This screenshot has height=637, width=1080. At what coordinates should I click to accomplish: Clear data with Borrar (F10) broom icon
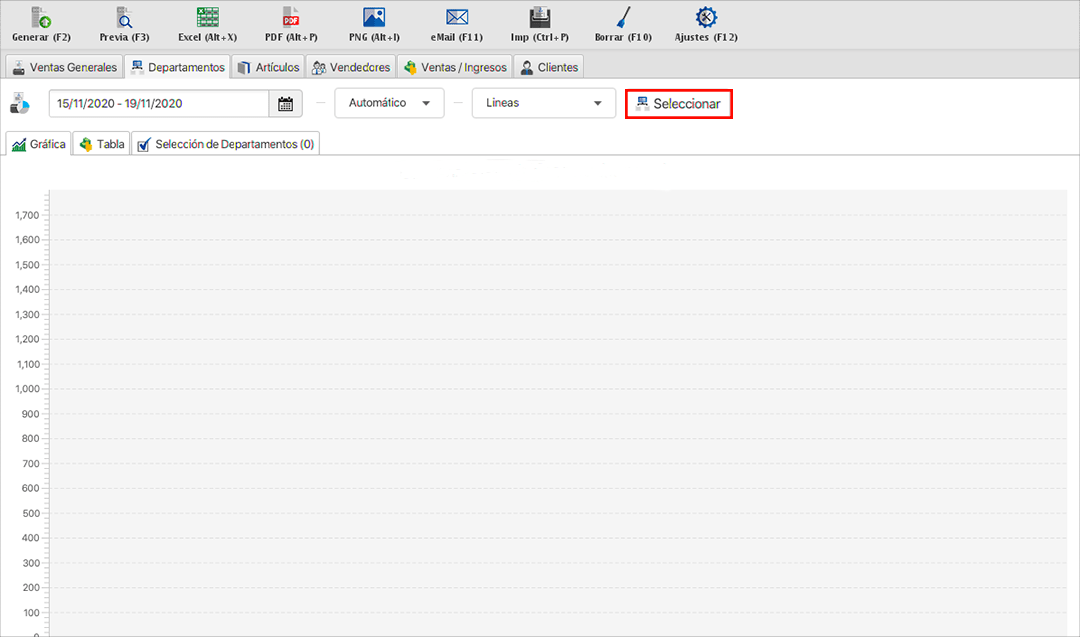click(x=623, y=18)
